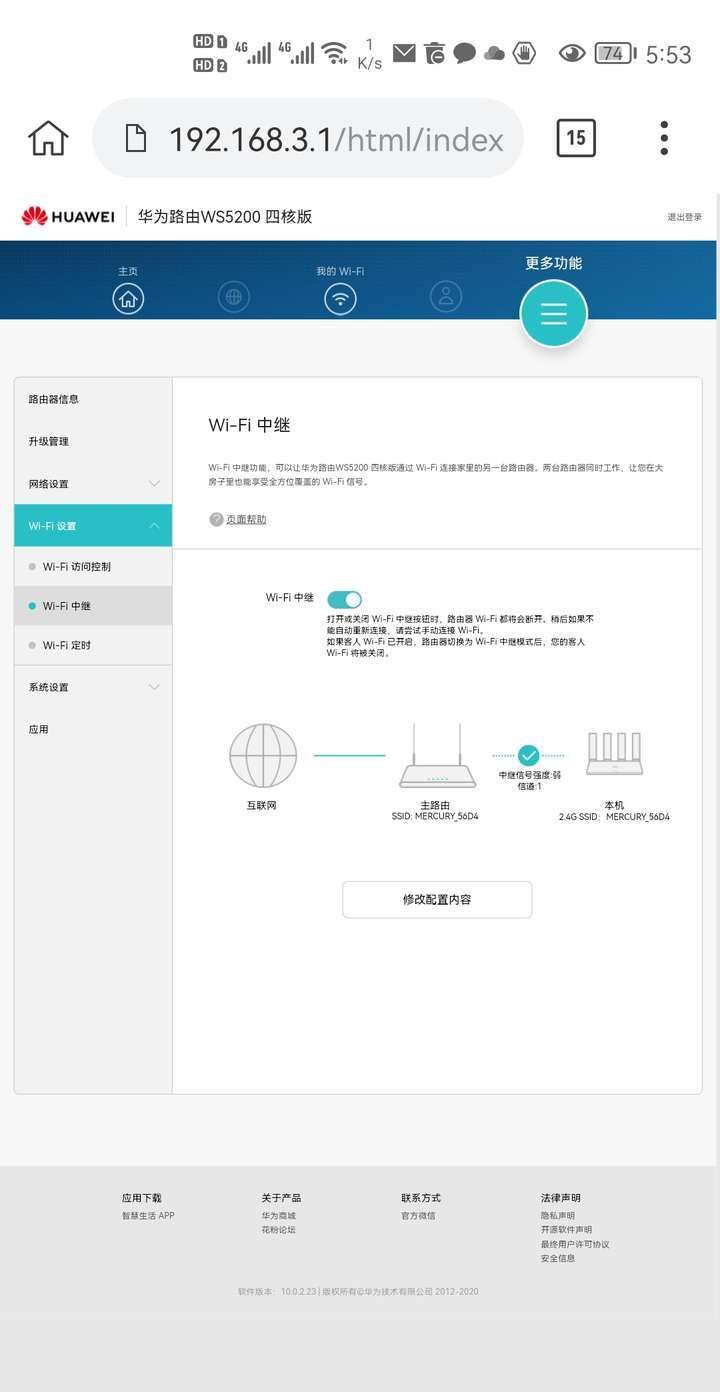Screen dimensions: 720x1392
Task: Tap the eye comfort status icon
Action: pyautogui.click(x=572, y=53)
